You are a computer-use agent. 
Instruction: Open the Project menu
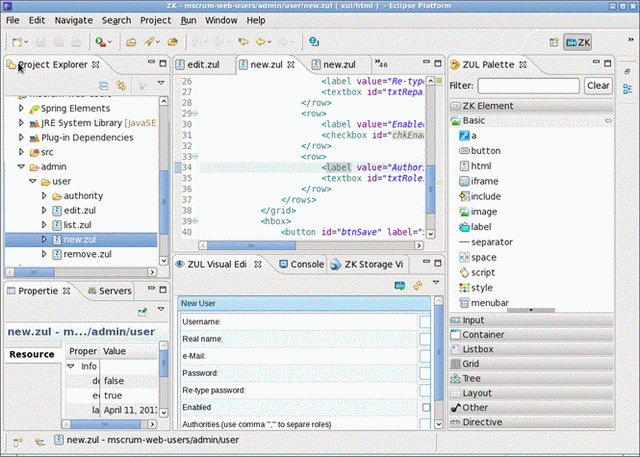[x=156, y=20]
